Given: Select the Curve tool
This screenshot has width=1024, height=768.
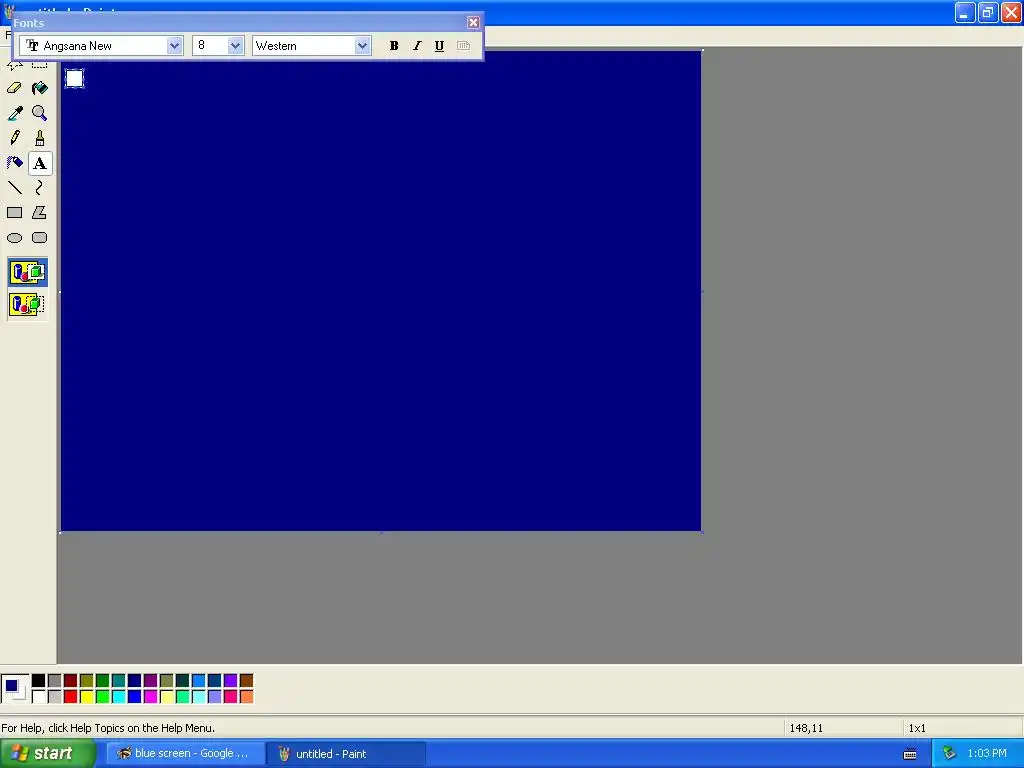Looking at the screenshot, I should 40,188.
